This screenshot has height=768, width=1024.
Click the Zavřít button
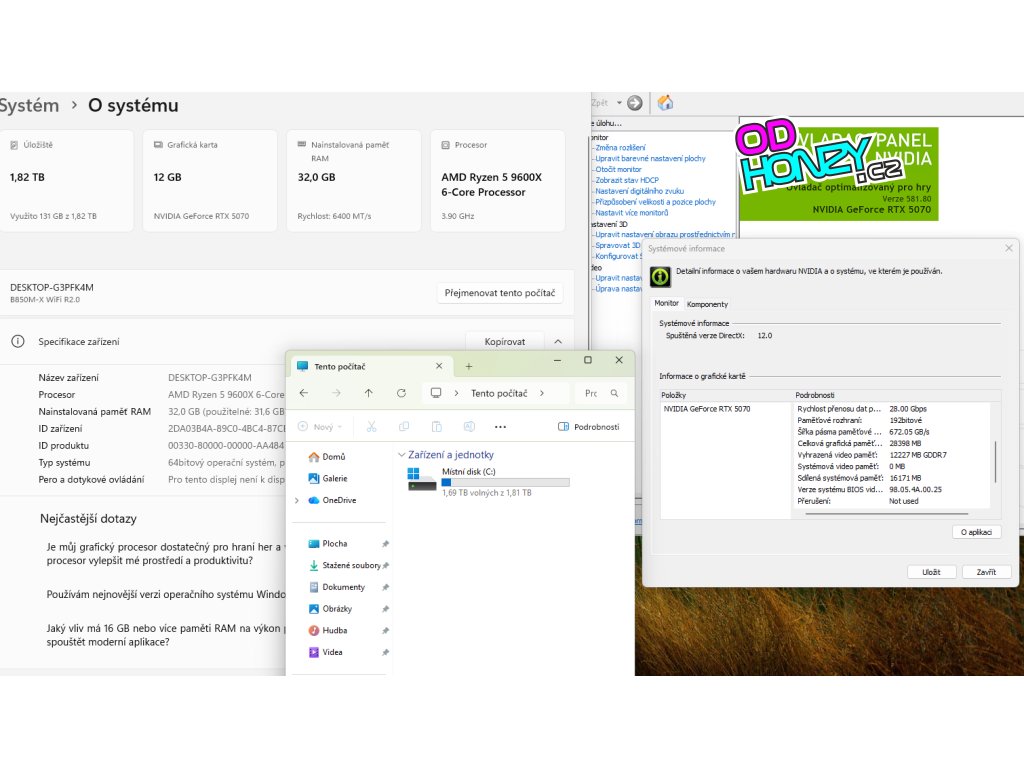[986, 572]
